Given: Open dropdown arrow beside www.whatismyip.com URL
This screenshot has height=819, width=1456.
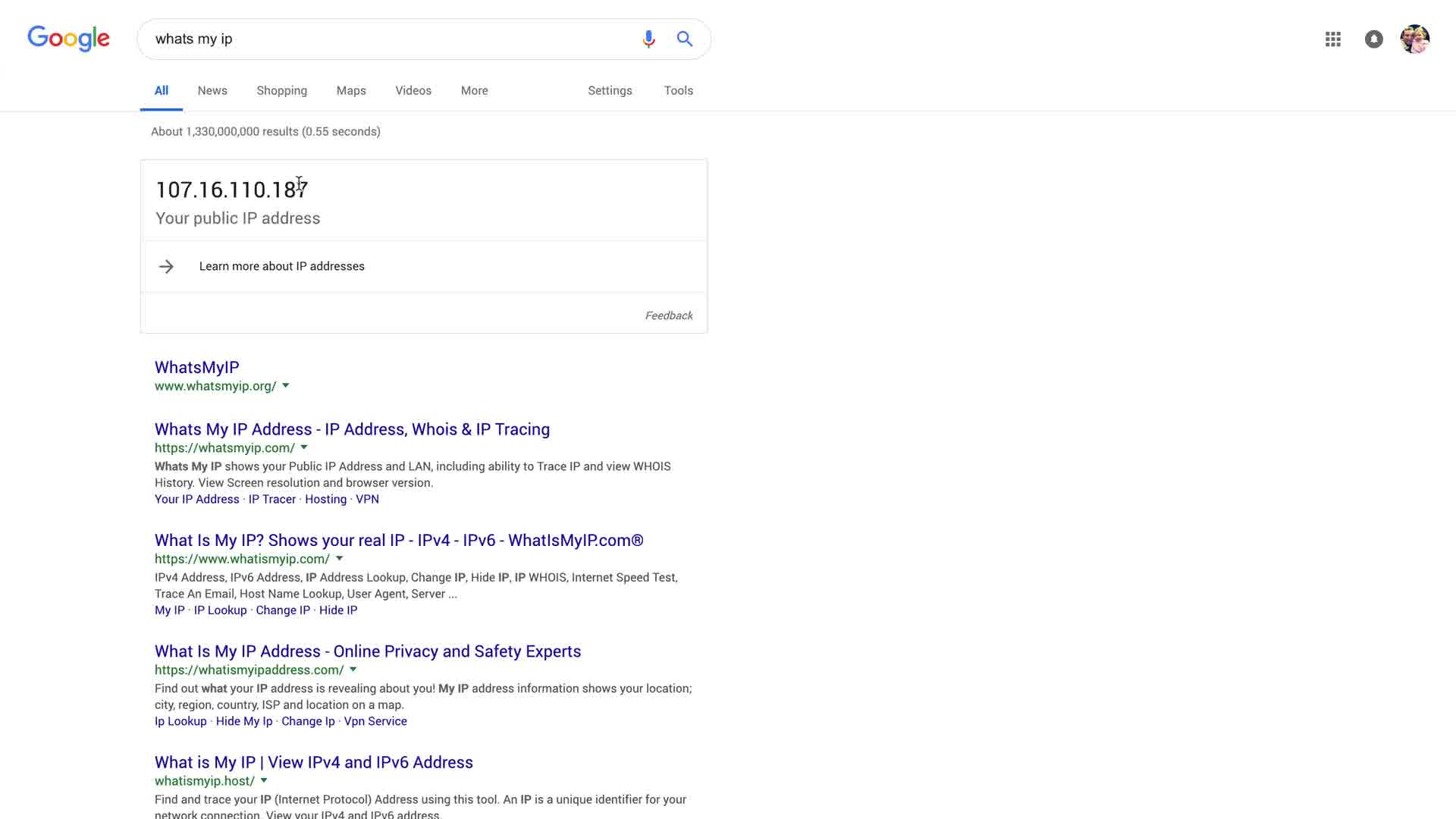Looking at the screenshot, I should [x=340, y=559].
